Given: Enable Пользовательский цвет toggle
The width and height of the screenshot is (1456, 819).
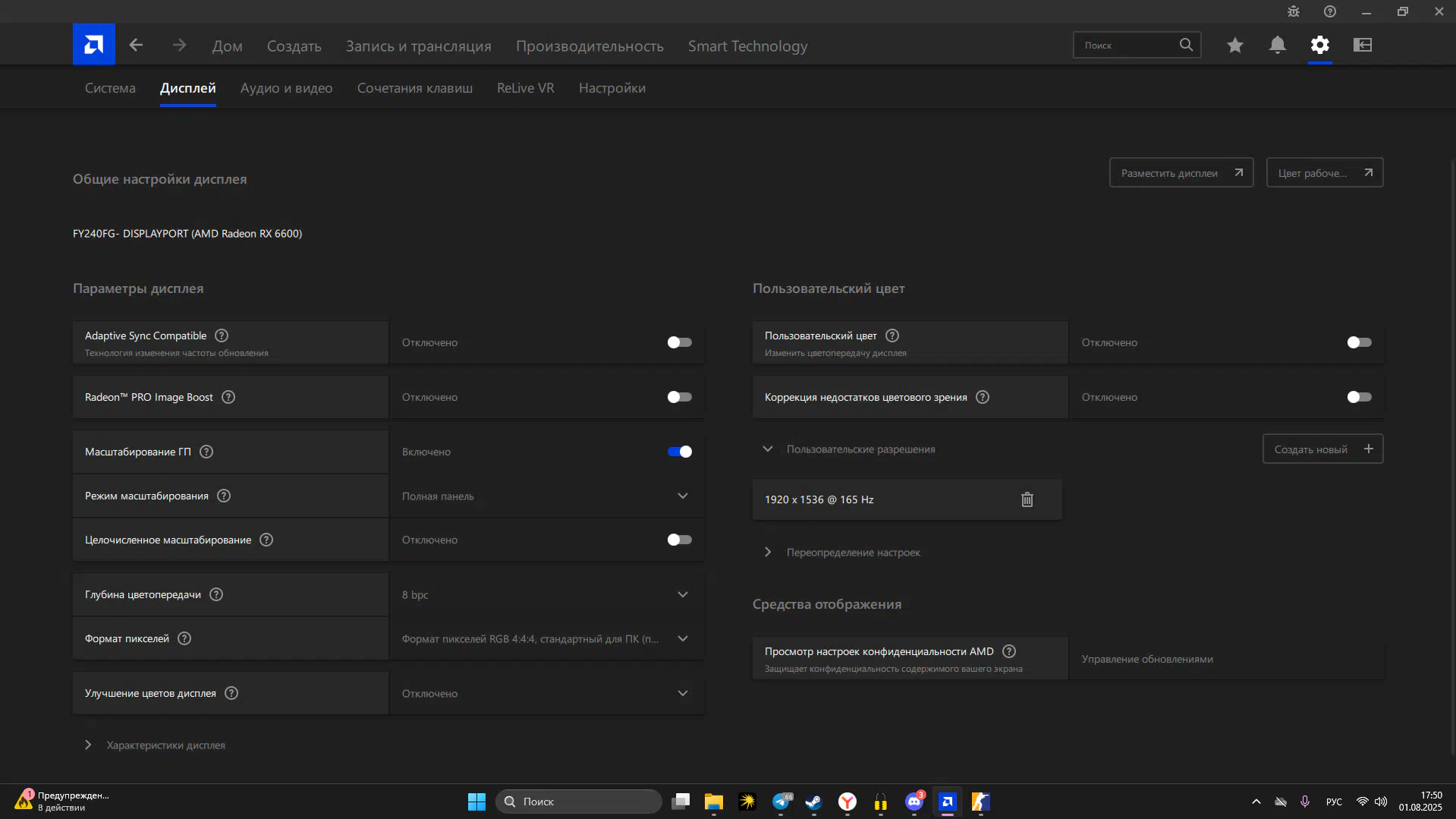Looking at the screenshot, I should pyautogui.click(x=1359, y=342).
